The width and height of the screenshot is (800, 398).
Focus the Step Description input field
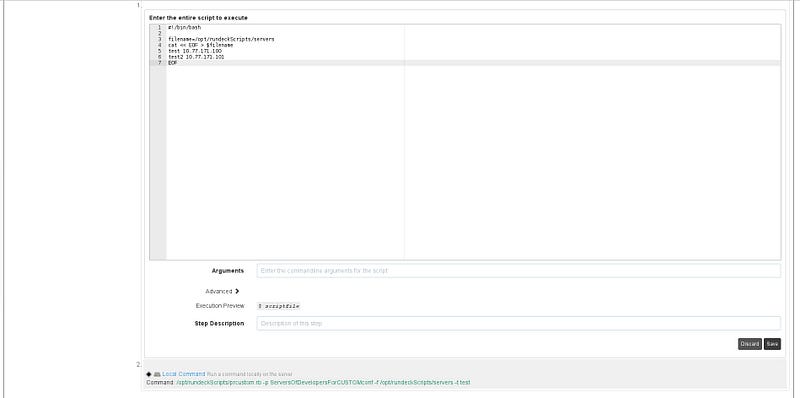(x=518, y=324)
